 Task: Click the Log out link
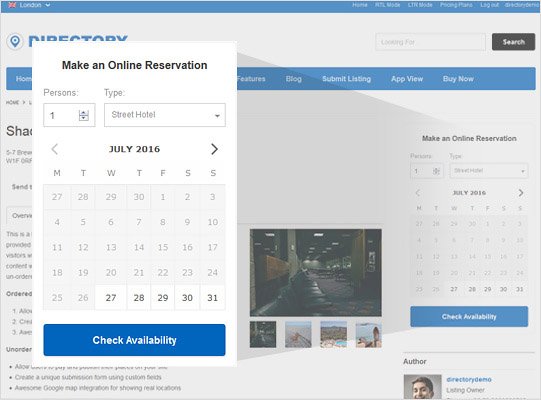489,5
